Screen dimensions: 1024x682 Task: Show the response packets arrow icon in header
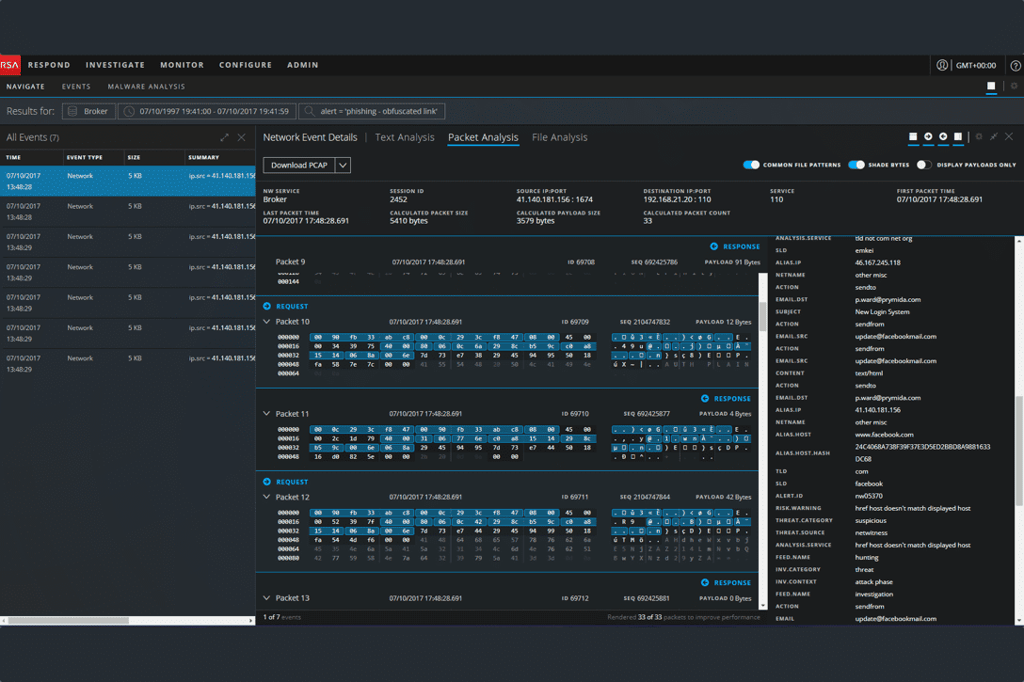[x=943, y=137]
